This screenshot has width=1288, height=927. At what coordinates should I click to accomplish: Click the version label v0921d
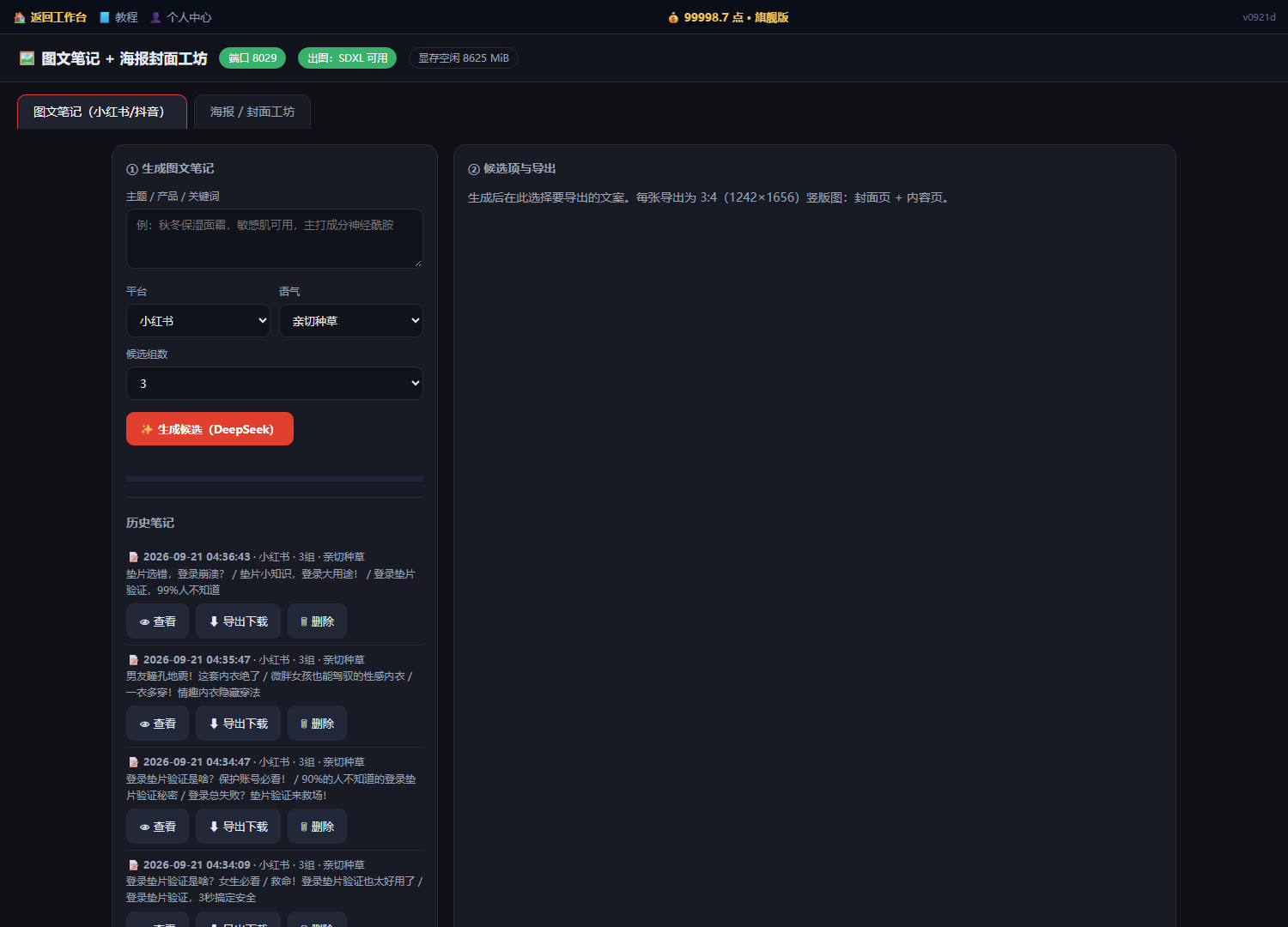point(1259,17)
